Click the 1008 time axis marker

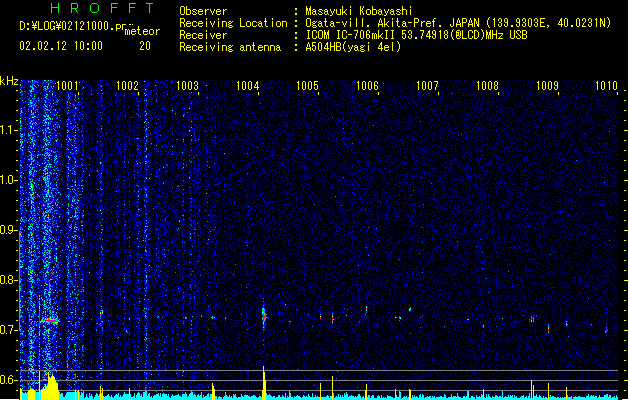tap(487, 85)
